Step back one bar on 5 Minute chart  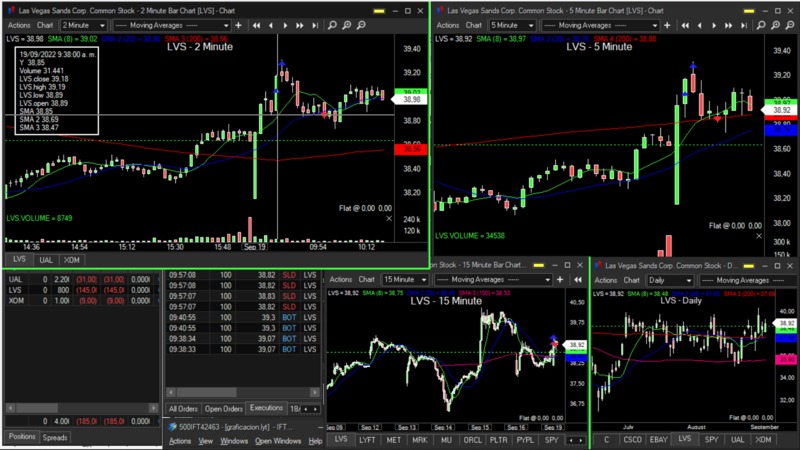(703, 24)
